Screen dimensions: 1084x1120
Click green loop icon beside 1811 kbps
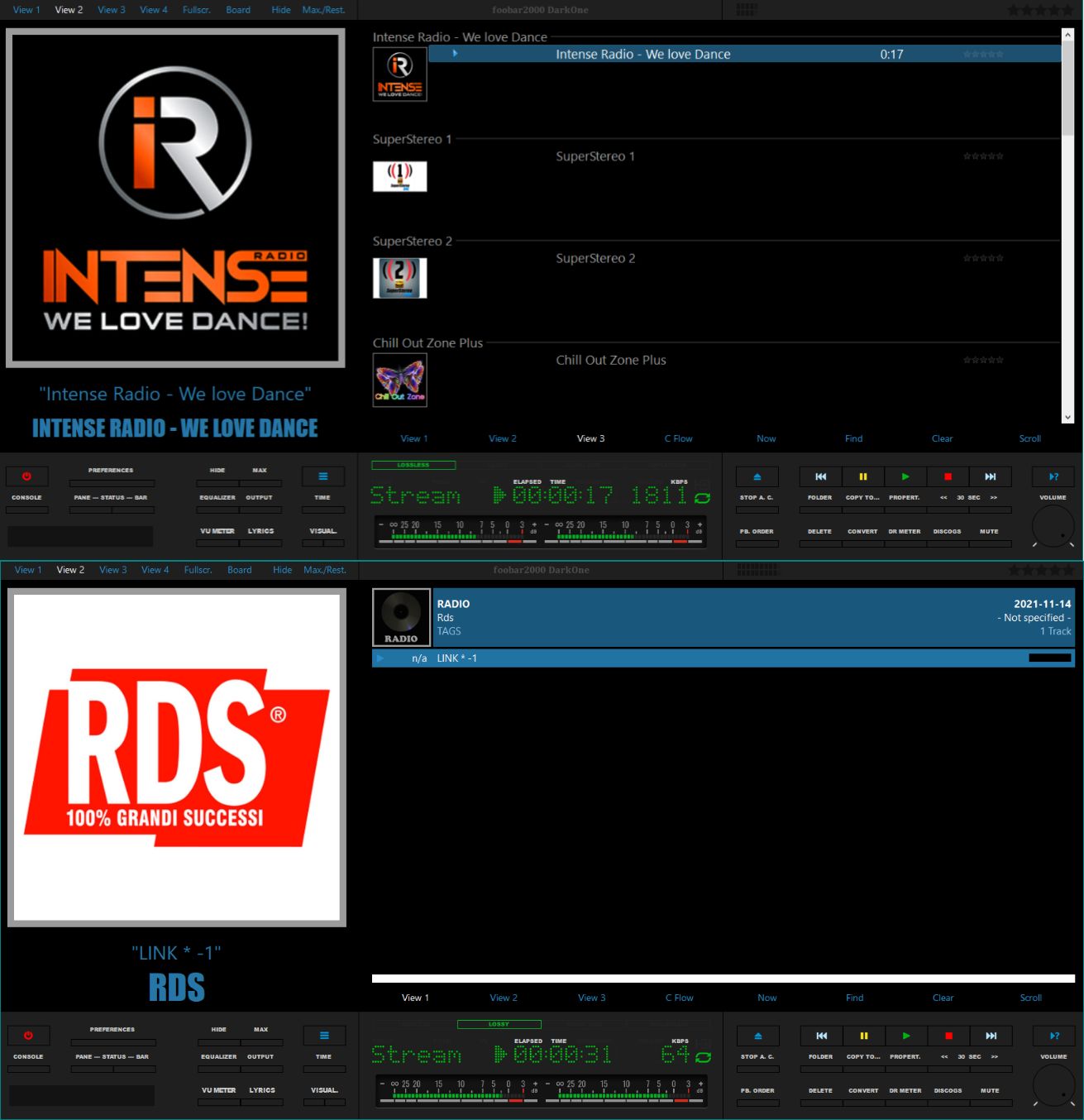pyautogui.click(x=702, y=498)
